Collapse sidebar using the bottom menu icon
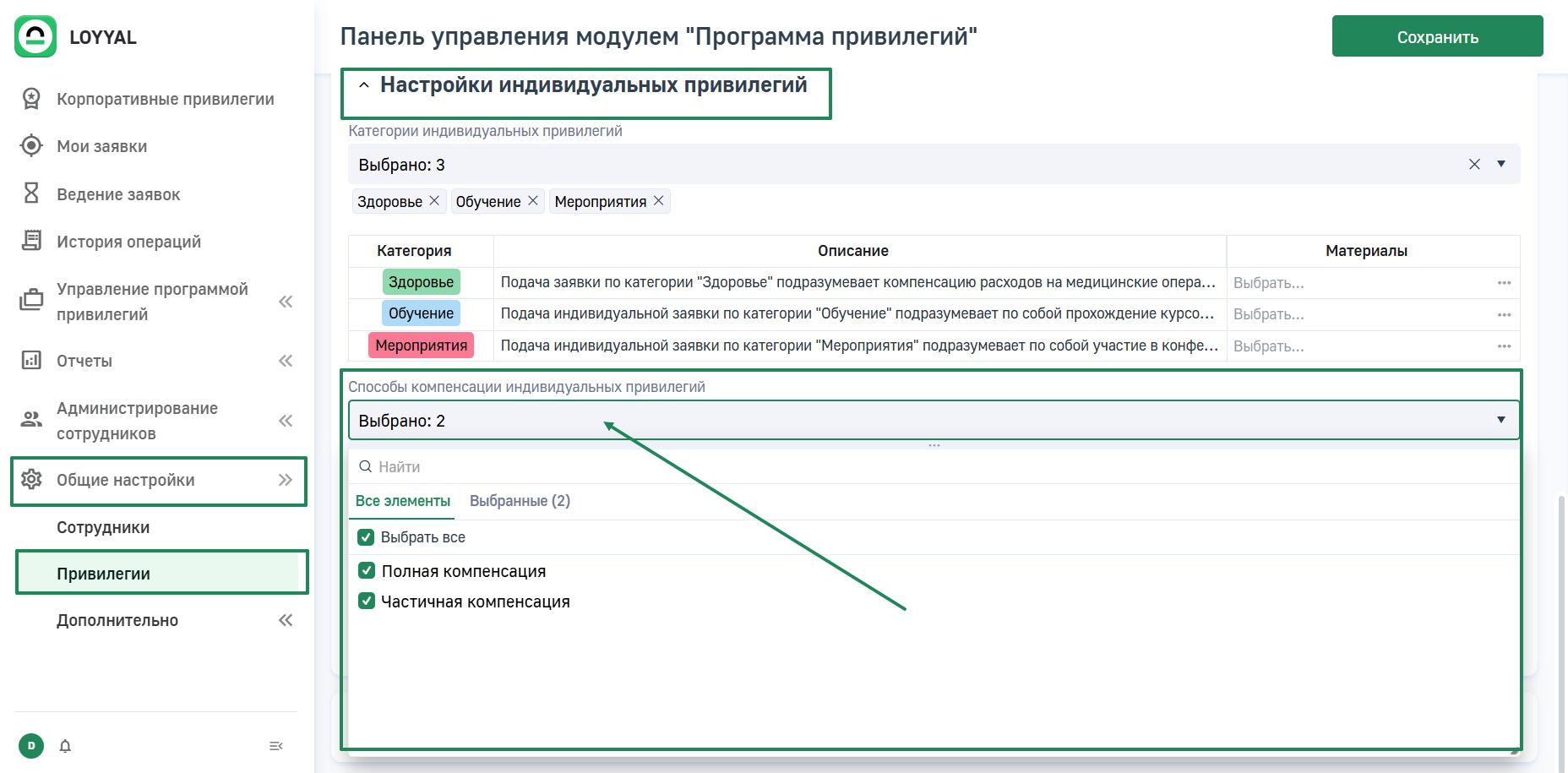This screenshot has width=1568, height=773. click(x=275, y=746)
